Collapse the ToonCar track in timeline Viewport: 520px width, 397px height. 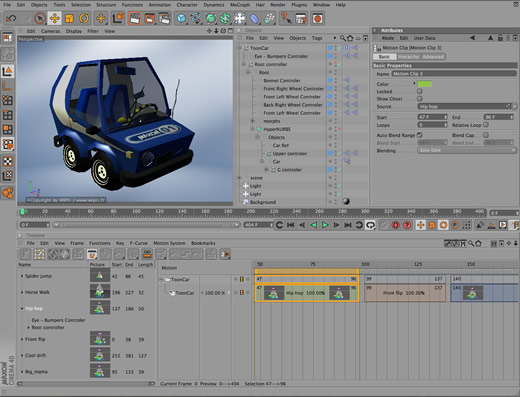coord(162,279)
